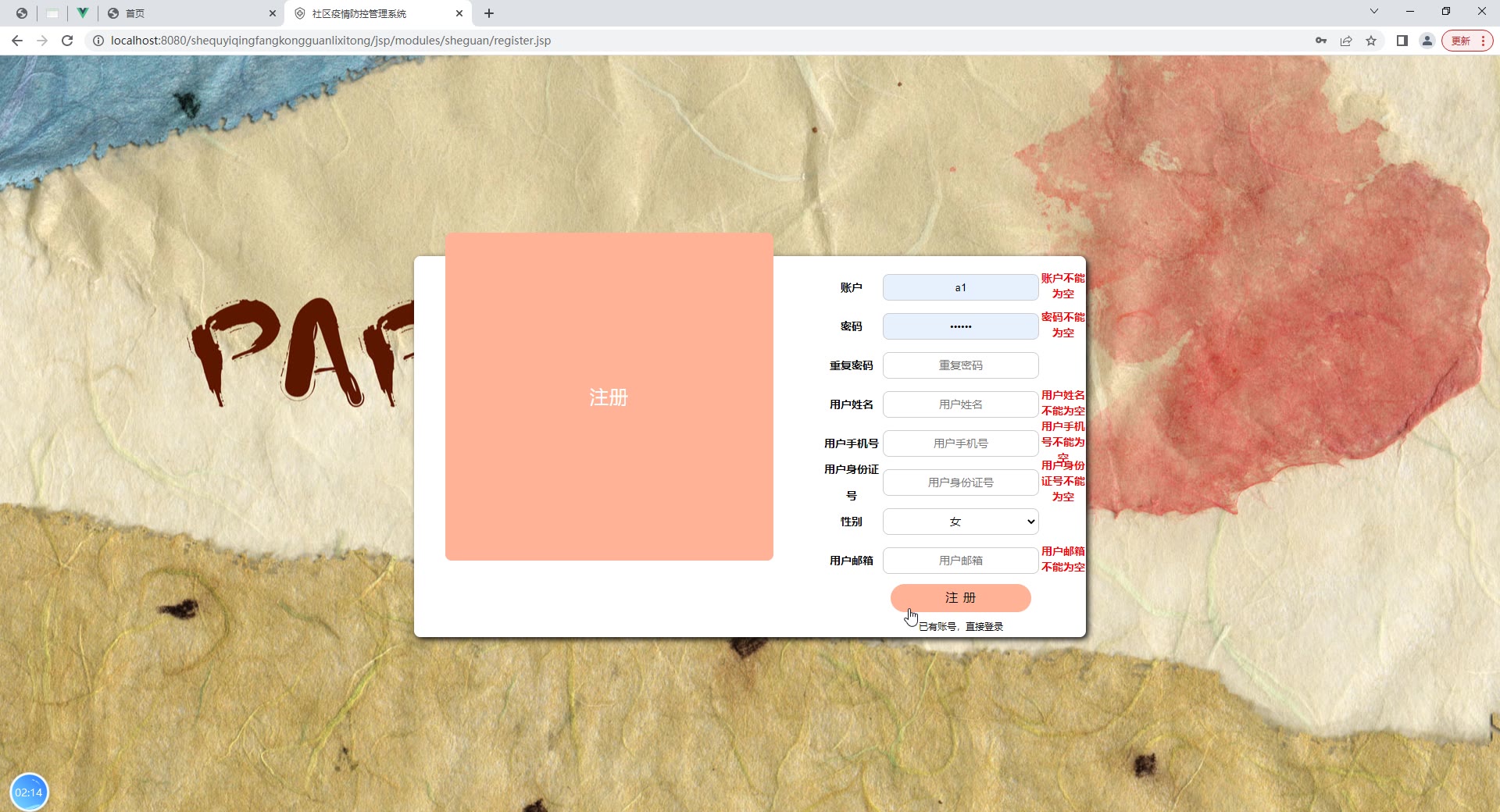The image size is (1500, 812).
Task: Click the 用户邮箱不能为空 error text
Action: 1062,559
